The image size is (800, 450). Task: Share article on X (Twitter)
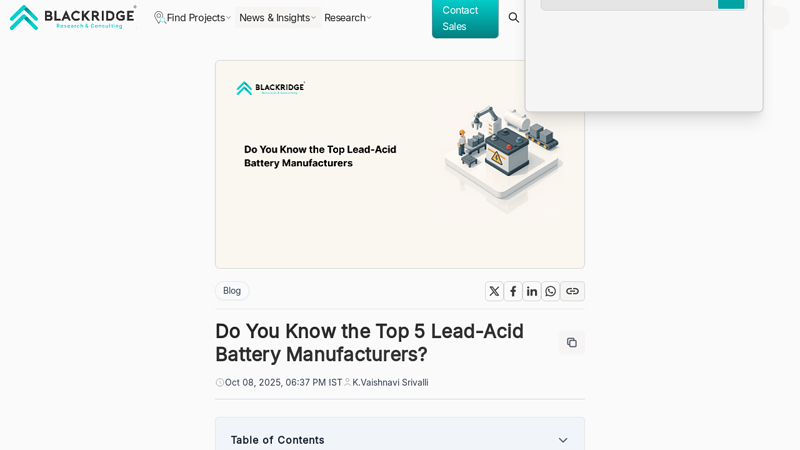tap(494, 291)
